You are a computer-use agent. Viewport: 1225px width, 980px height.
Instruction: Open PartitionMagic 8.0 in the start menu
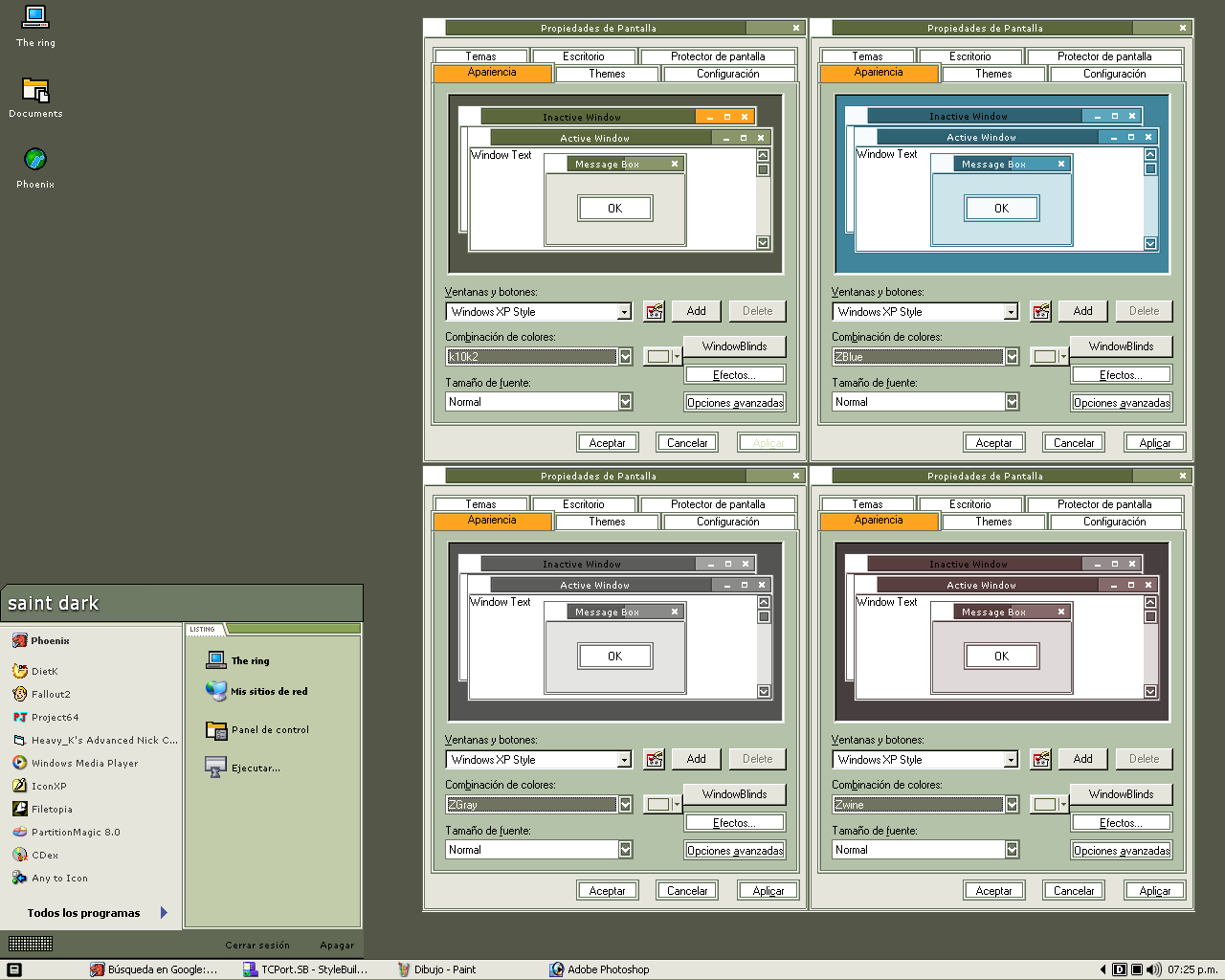pos(75,833)
